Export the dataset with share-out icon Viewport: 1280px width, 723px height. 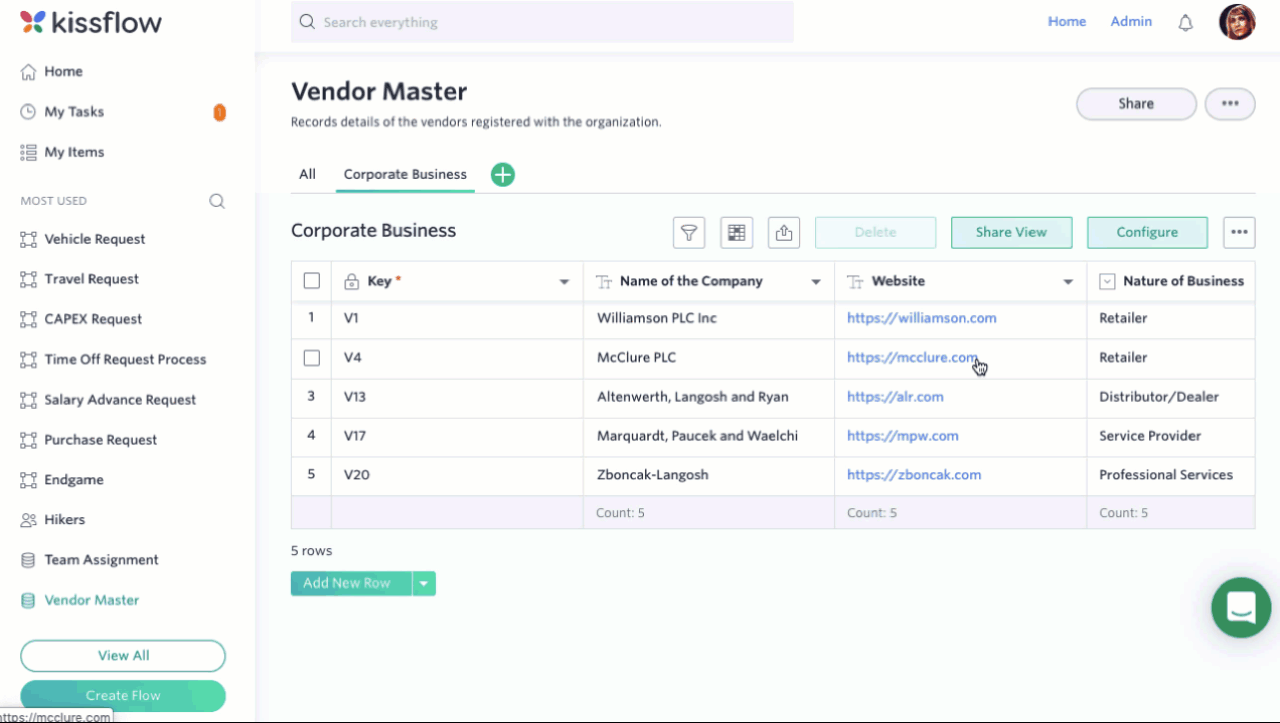(784, 232)
